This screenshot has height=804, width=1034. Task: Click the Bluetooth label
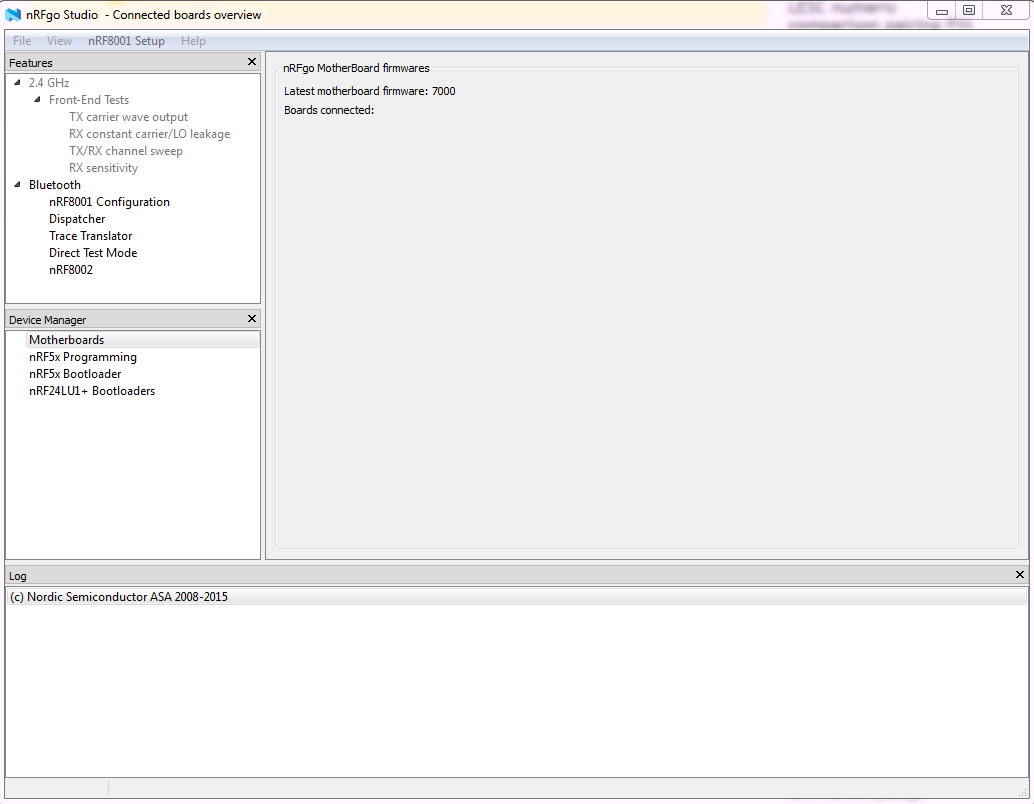55,185
